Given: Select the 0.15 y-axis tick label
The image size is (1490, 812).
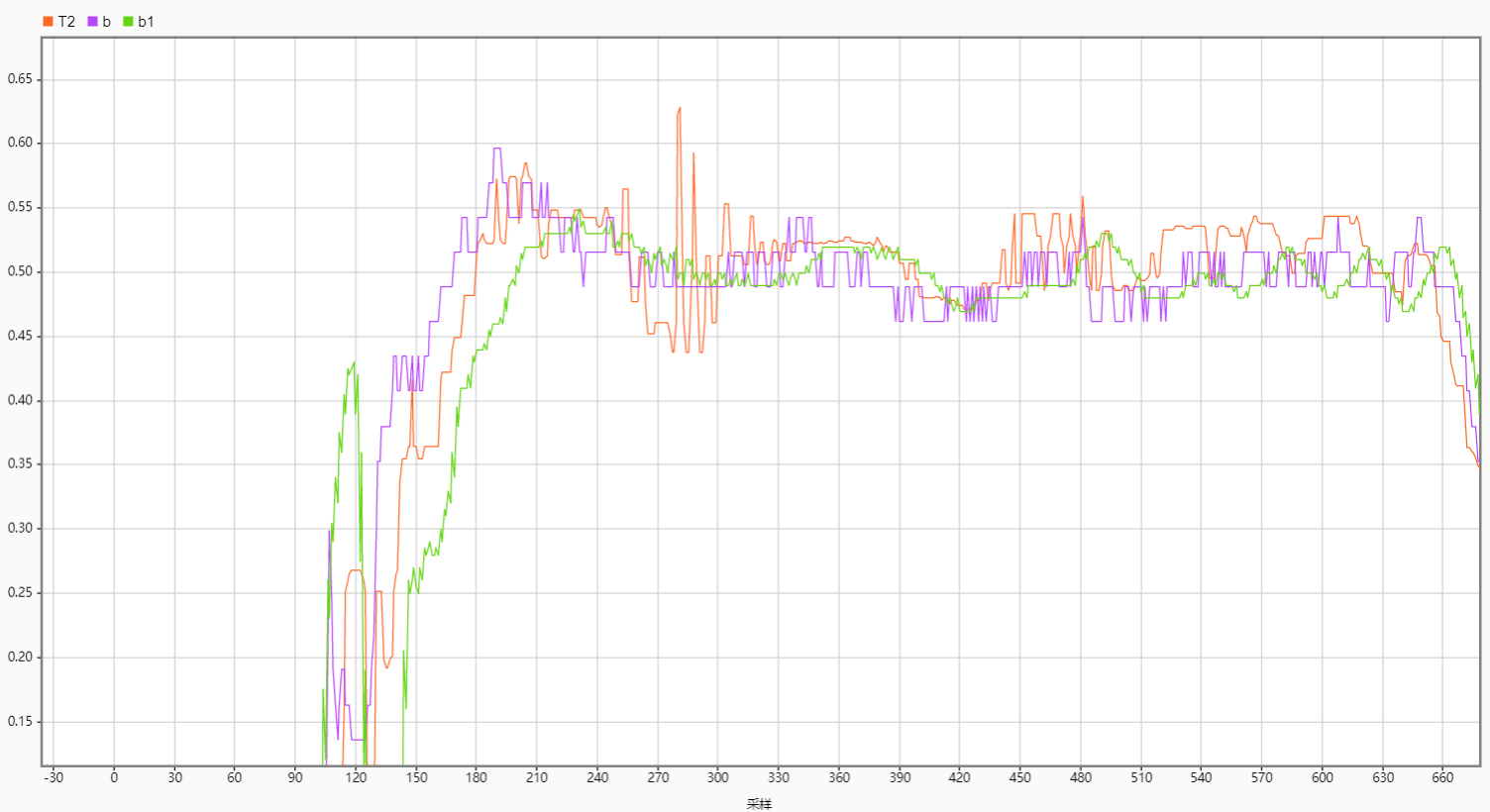Looking at the screenshot, I should 20,722.
